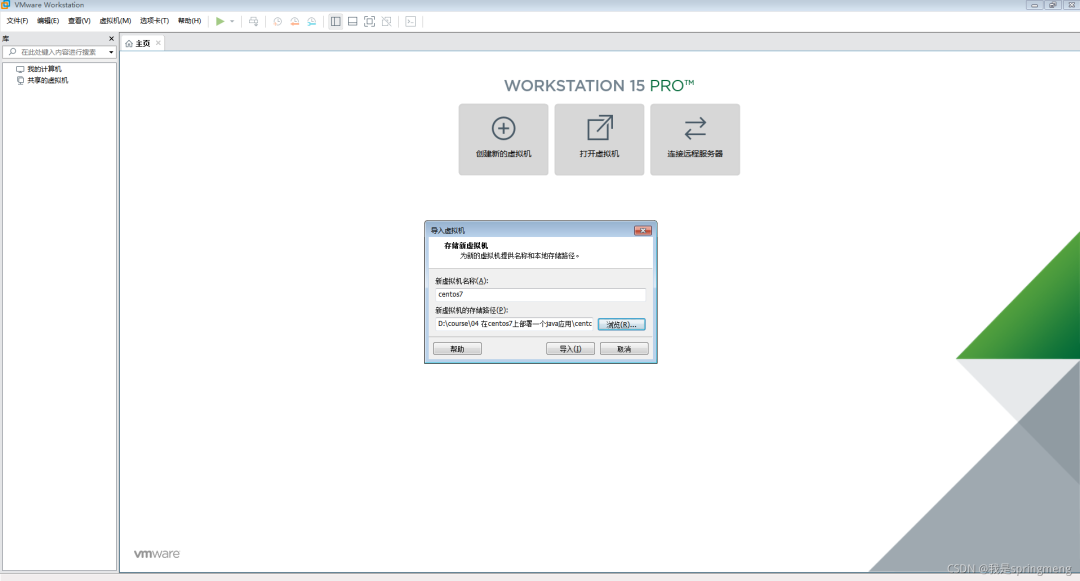Screen dimensions: 1080x581
Task: Toggle the show library sidebar icon
Action: coord(335,21)
